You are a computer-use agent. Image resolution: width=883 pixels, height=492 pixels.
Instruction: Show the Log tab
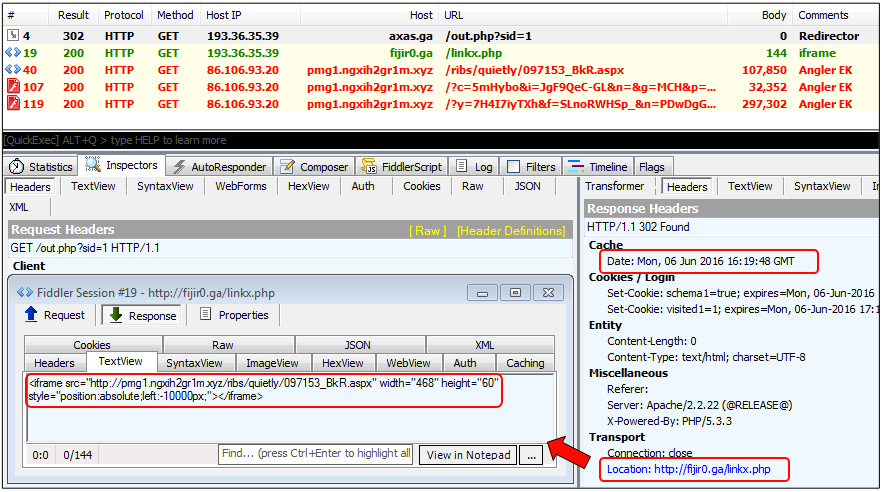click(x=474, y=167)
